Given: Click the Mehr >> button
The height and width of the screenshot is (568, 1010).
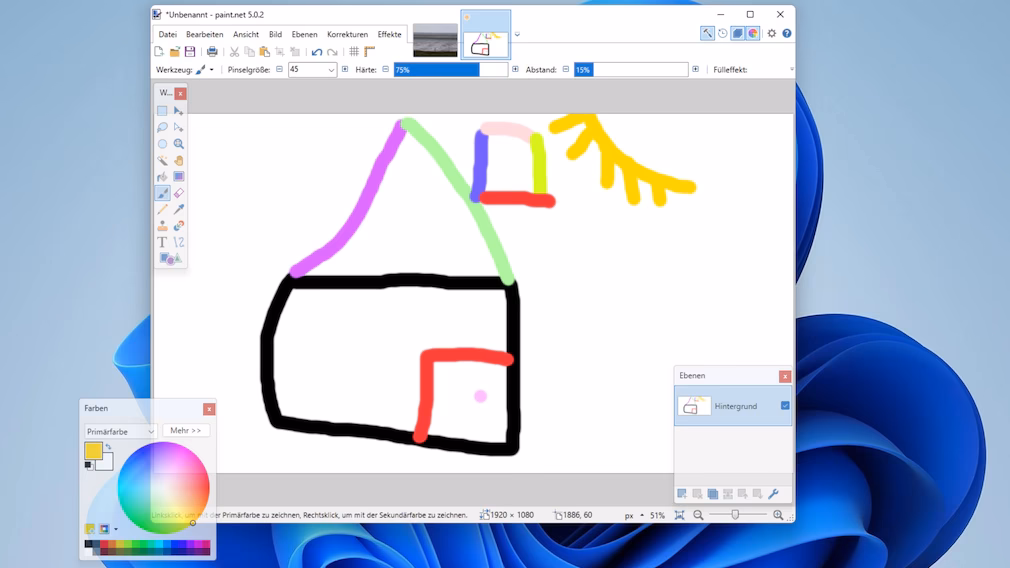Looking at the screenshot, I should pyautogui.click(x=186, y=430).
